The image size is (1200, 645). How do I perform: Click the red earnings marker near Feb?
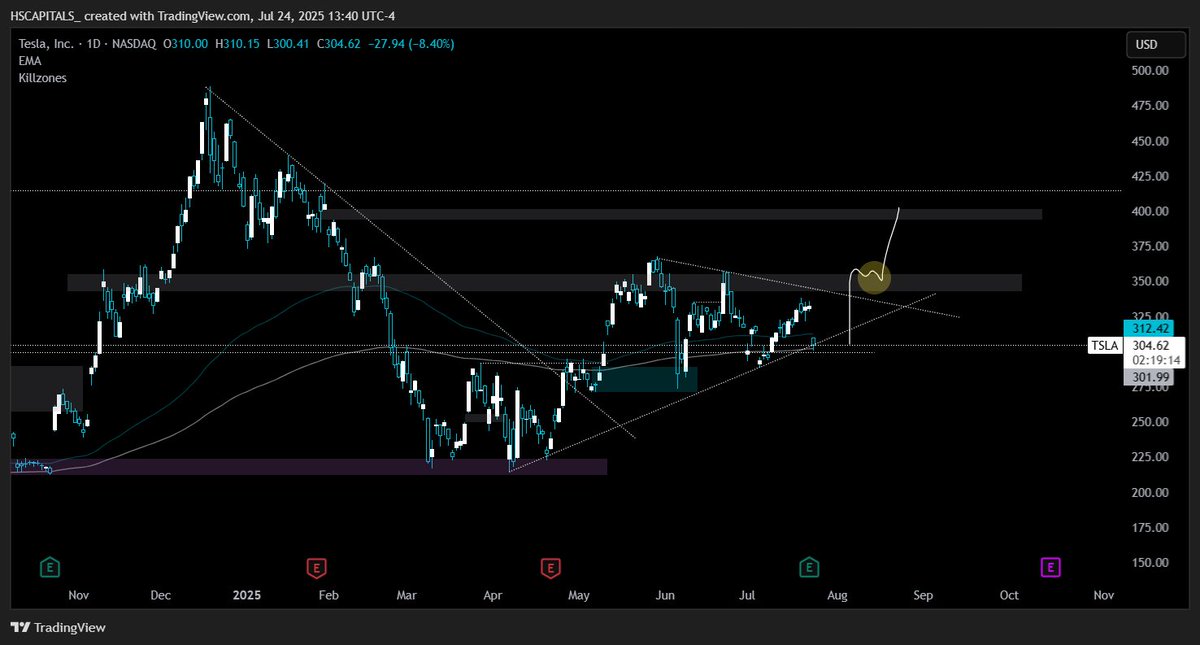[x=316, y=568]
